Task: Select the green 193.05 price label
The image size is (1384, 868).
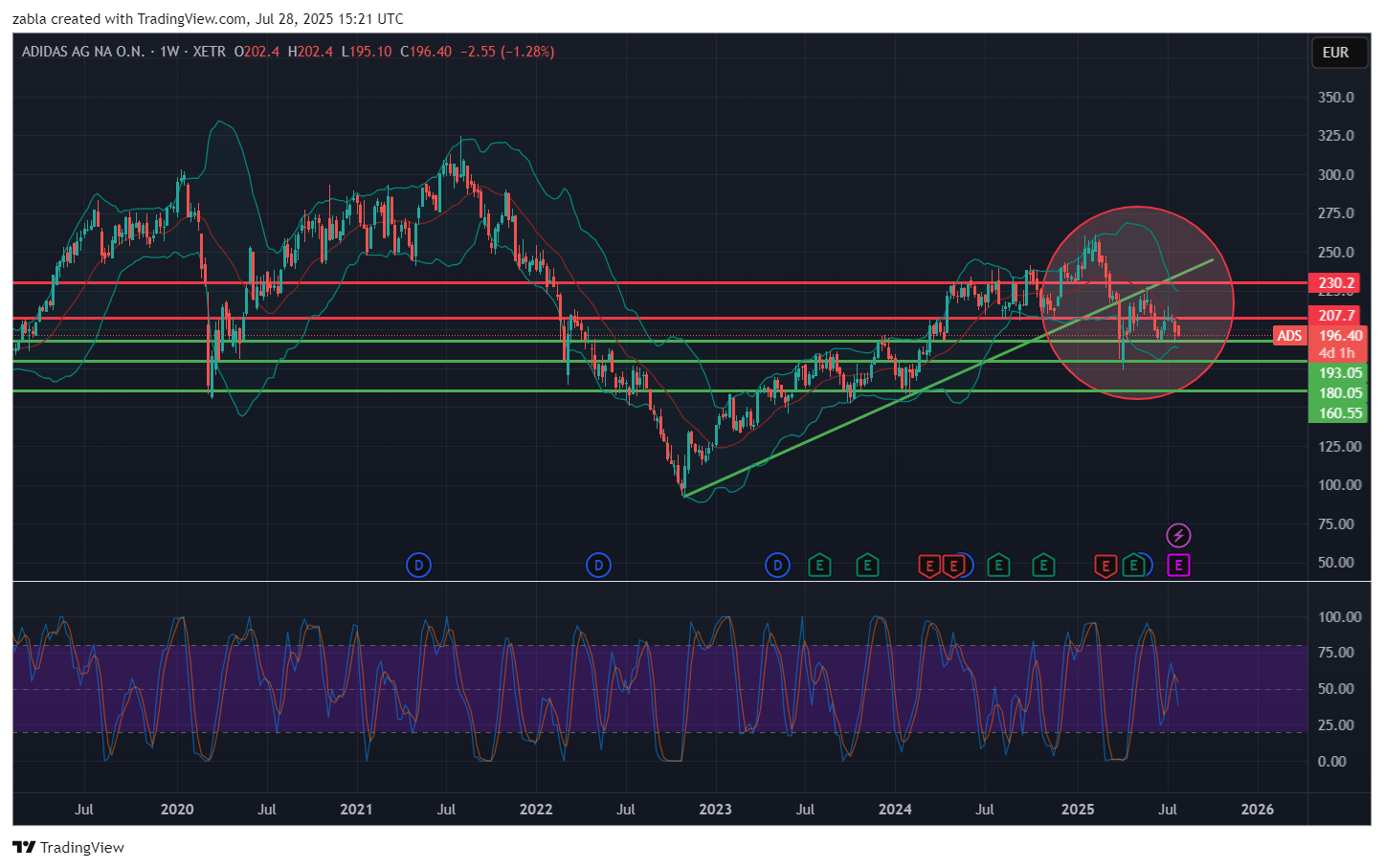Action: point(1340,373)
